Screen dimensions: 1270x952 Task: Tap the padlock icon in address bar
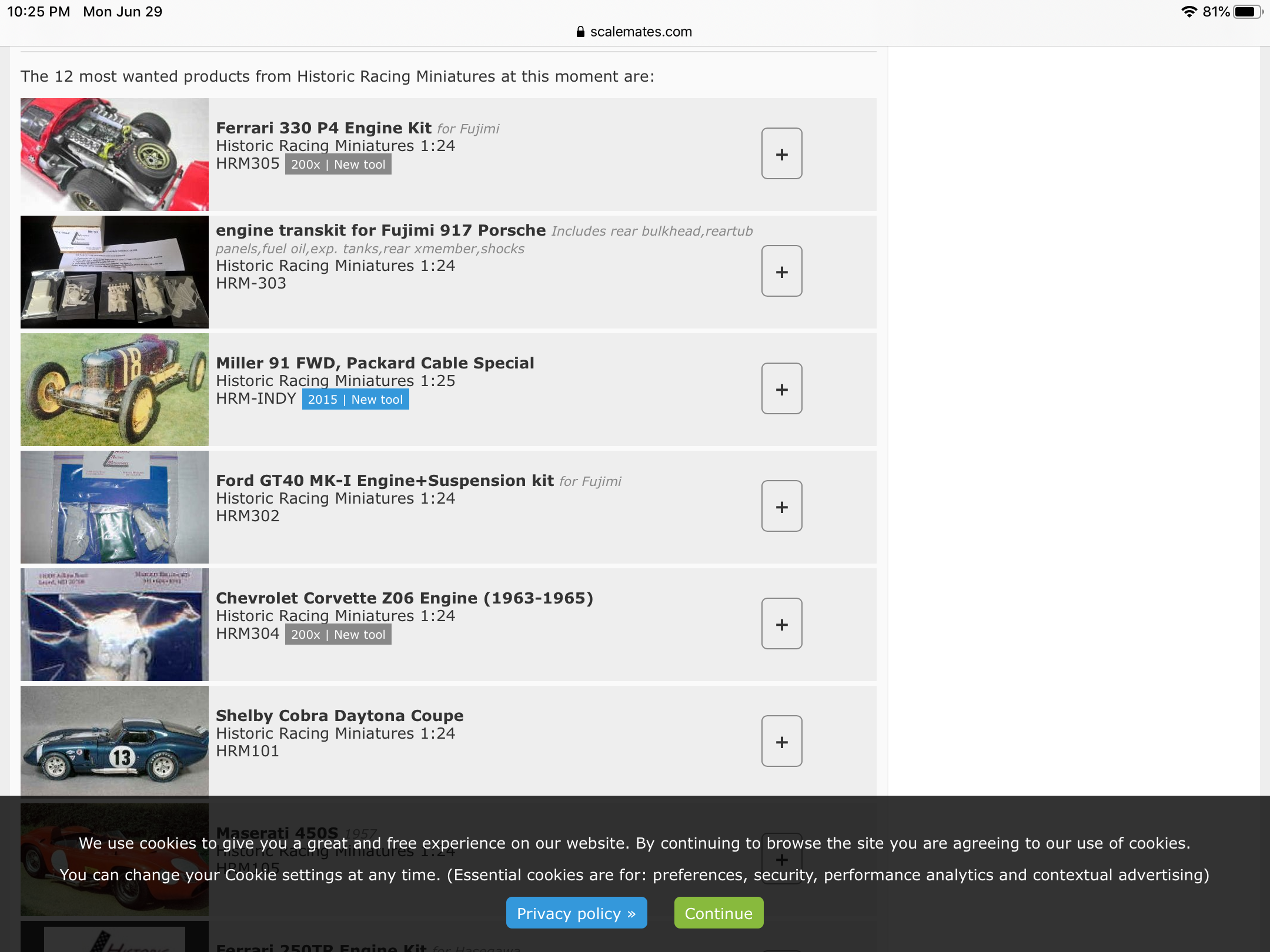(x=580, y=32)
